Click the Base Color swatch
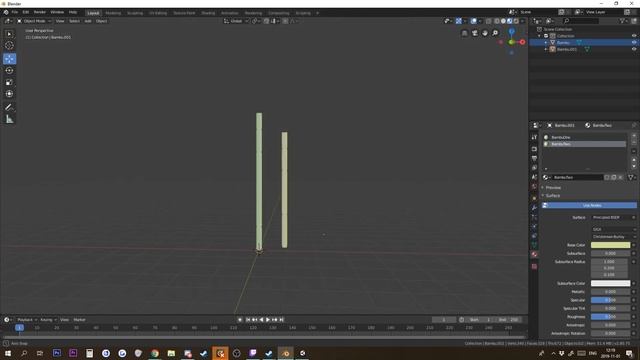 point(610,245)
